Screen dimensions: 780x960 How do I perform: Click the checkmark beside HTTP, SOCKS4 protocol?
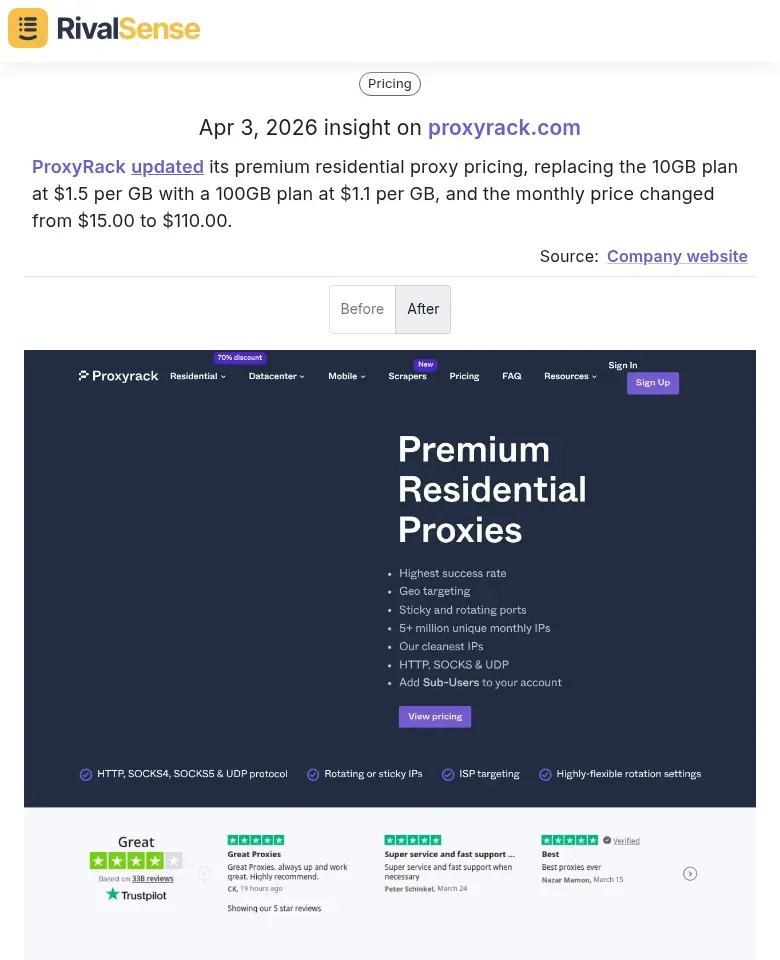click(86, 774)
